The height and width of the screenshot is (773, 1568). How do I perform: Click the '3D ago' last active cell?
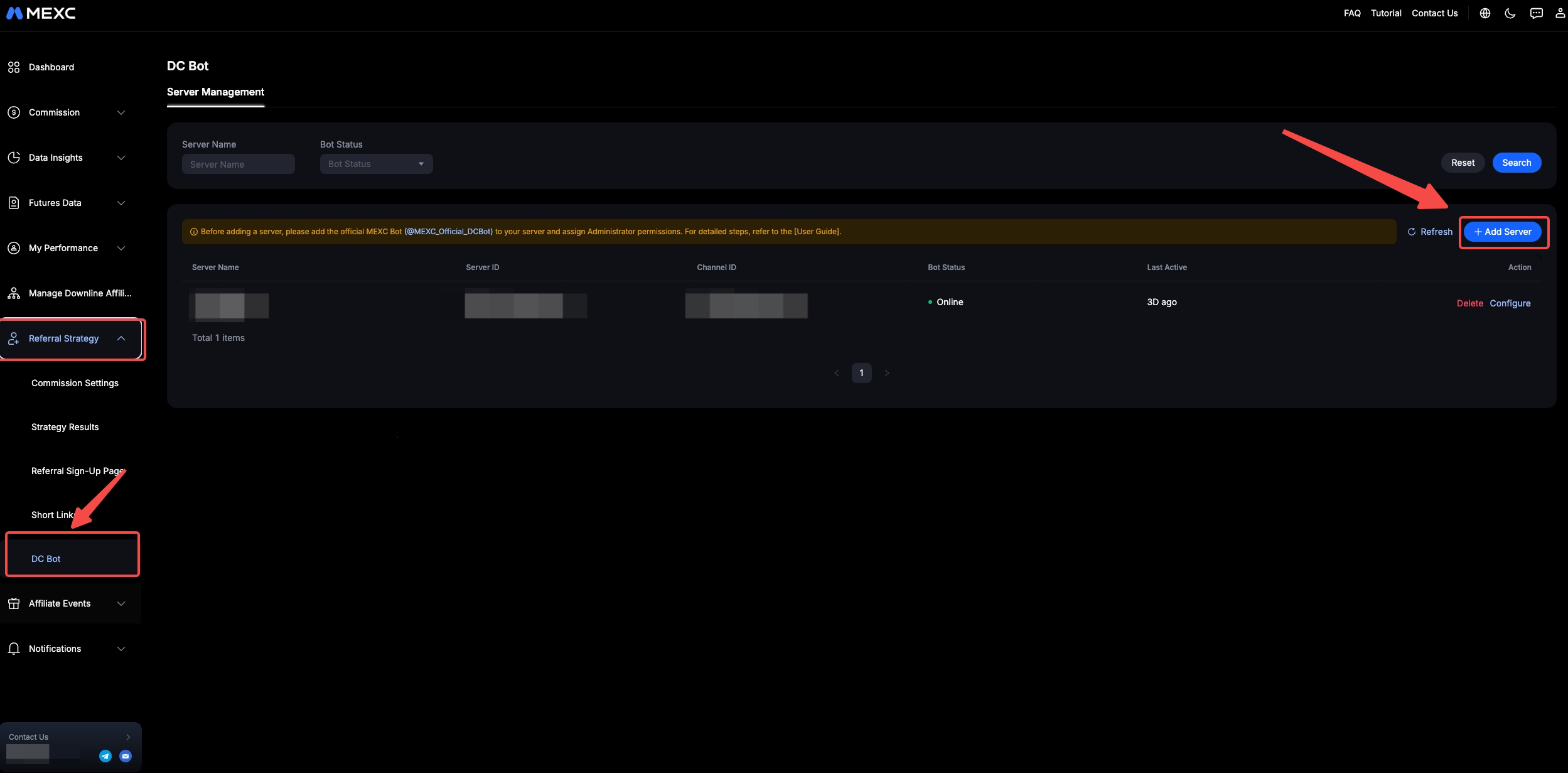coord(1162,302)
